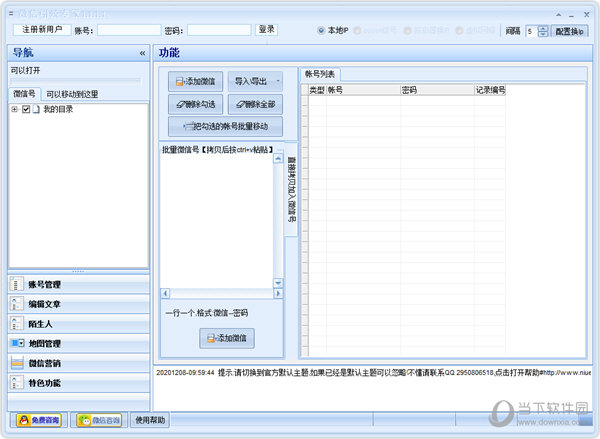Viewport: 600px width, 439px height.
Task: Click the 陌生人 sidebar icon
Action: click(16, 324)
